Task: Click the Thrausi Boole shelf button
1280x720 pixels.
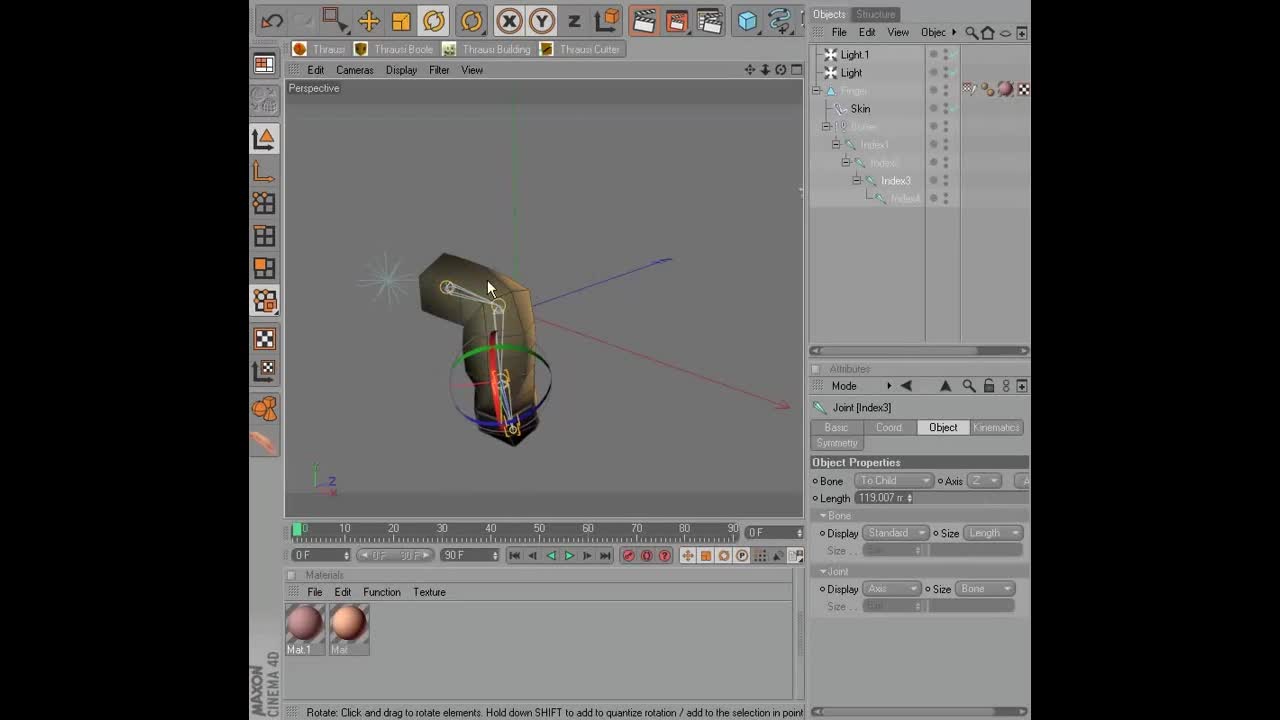Action: [x=394, y=49]
